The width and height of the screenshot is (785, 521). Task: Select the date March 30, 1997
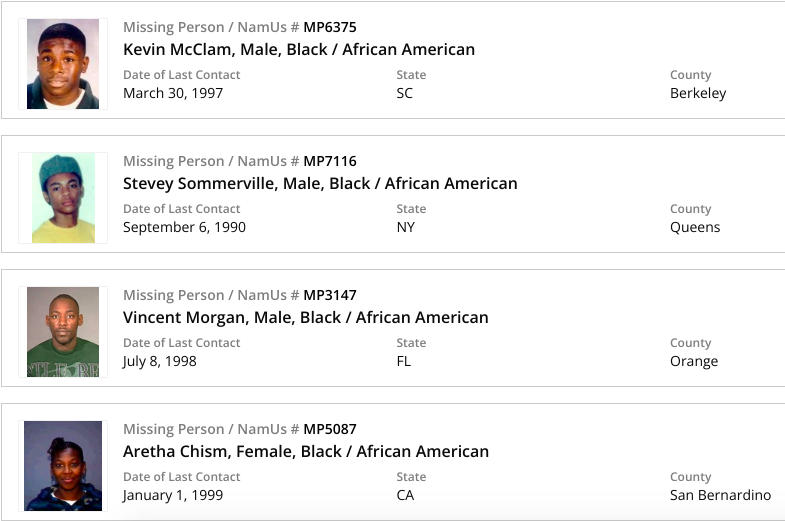pos(173,93)
